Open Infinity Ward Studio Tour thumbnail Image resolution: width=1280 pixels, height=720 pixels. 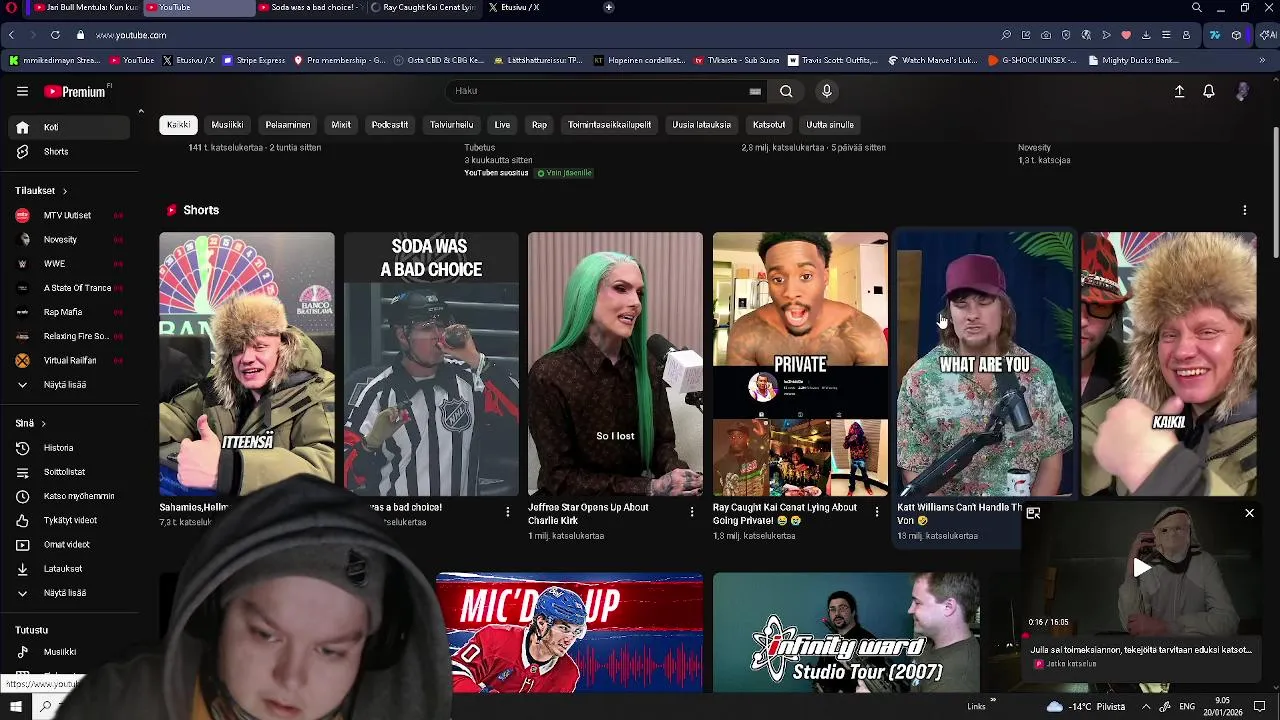tap(846, 632)
